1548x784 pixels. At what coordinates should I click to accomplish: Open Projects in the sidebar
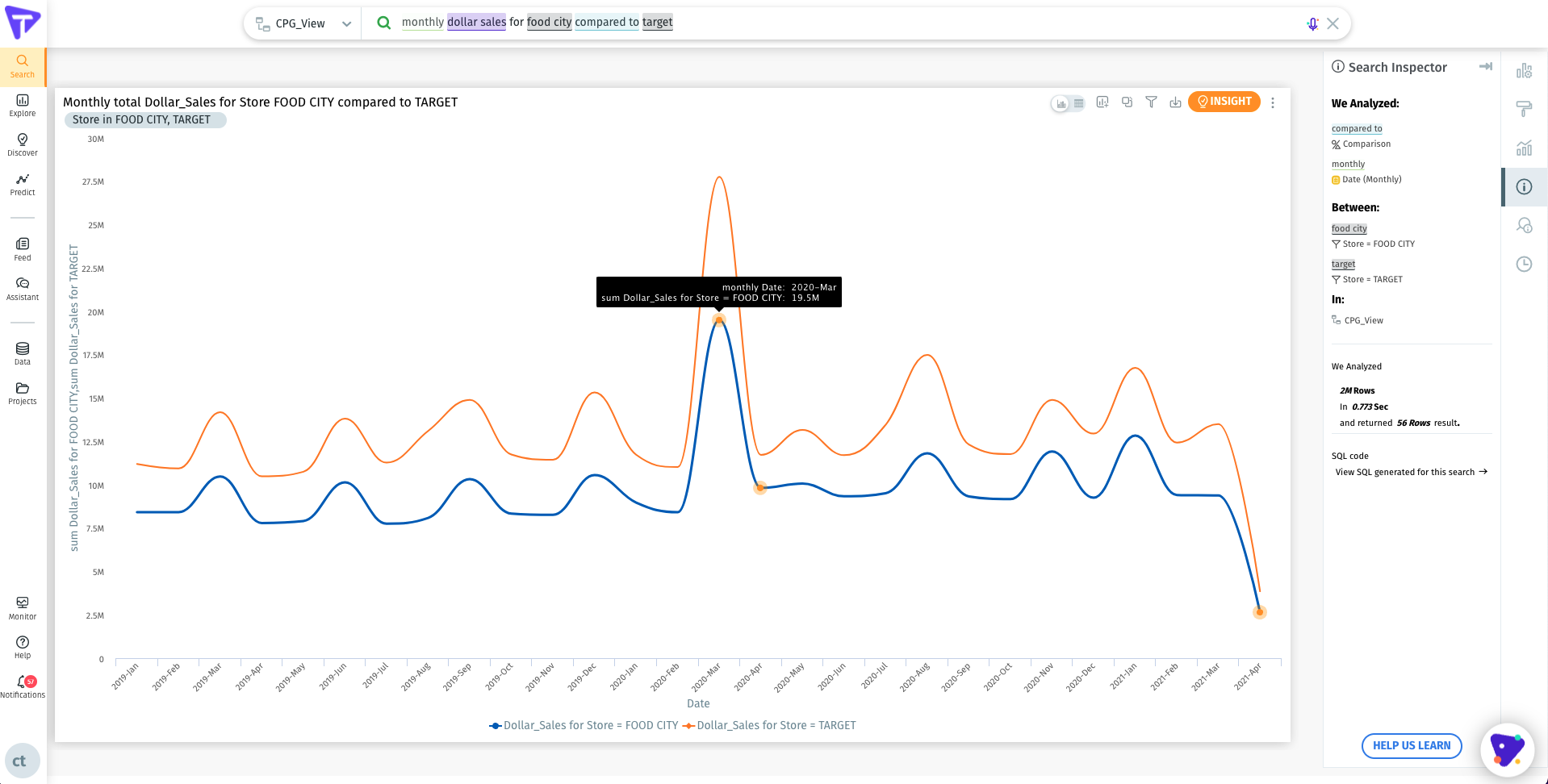[x=23, y=394]
